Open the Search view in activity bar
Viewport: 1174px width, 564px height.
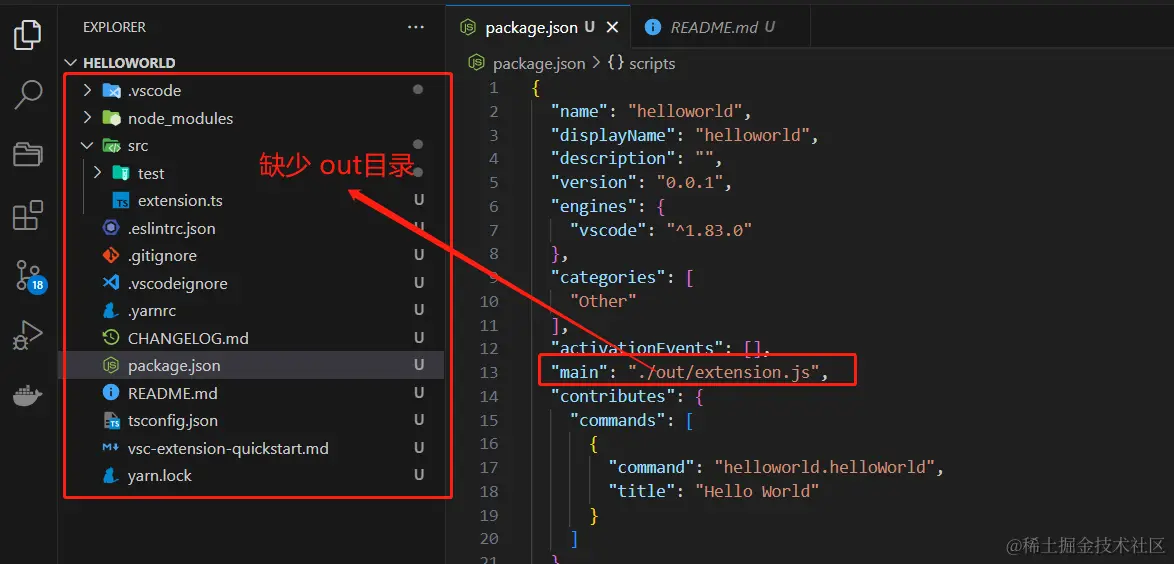(x=28, y=94)
